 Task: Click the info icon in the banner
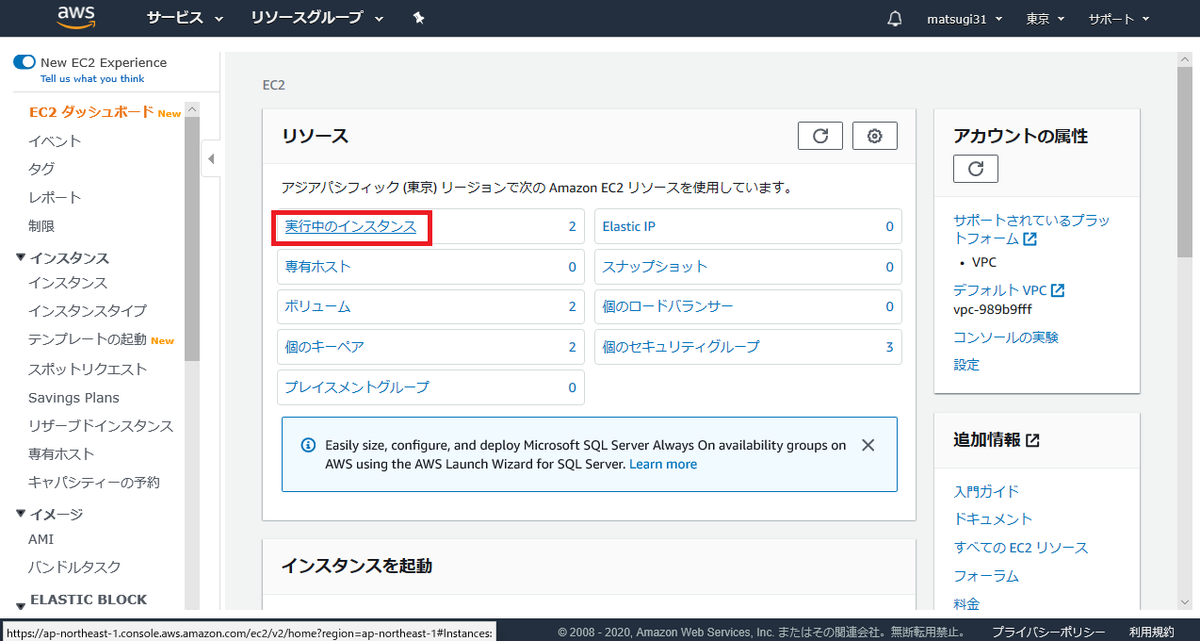coord(308,444)
